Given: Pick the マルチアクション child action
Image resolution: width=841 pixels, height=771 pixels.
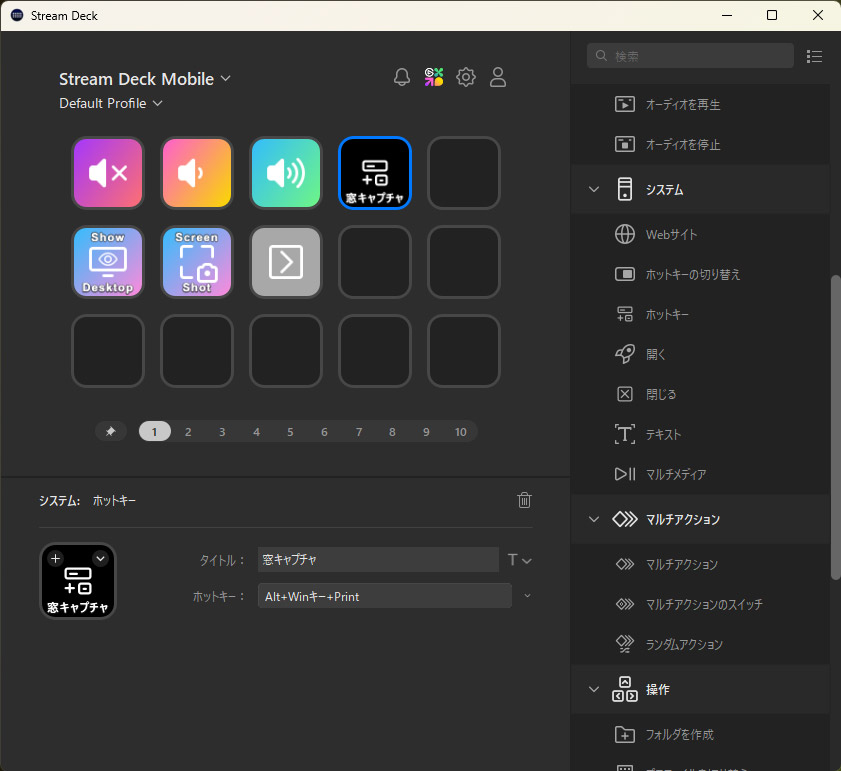Looking at the screenshot, I should point(700,564).
